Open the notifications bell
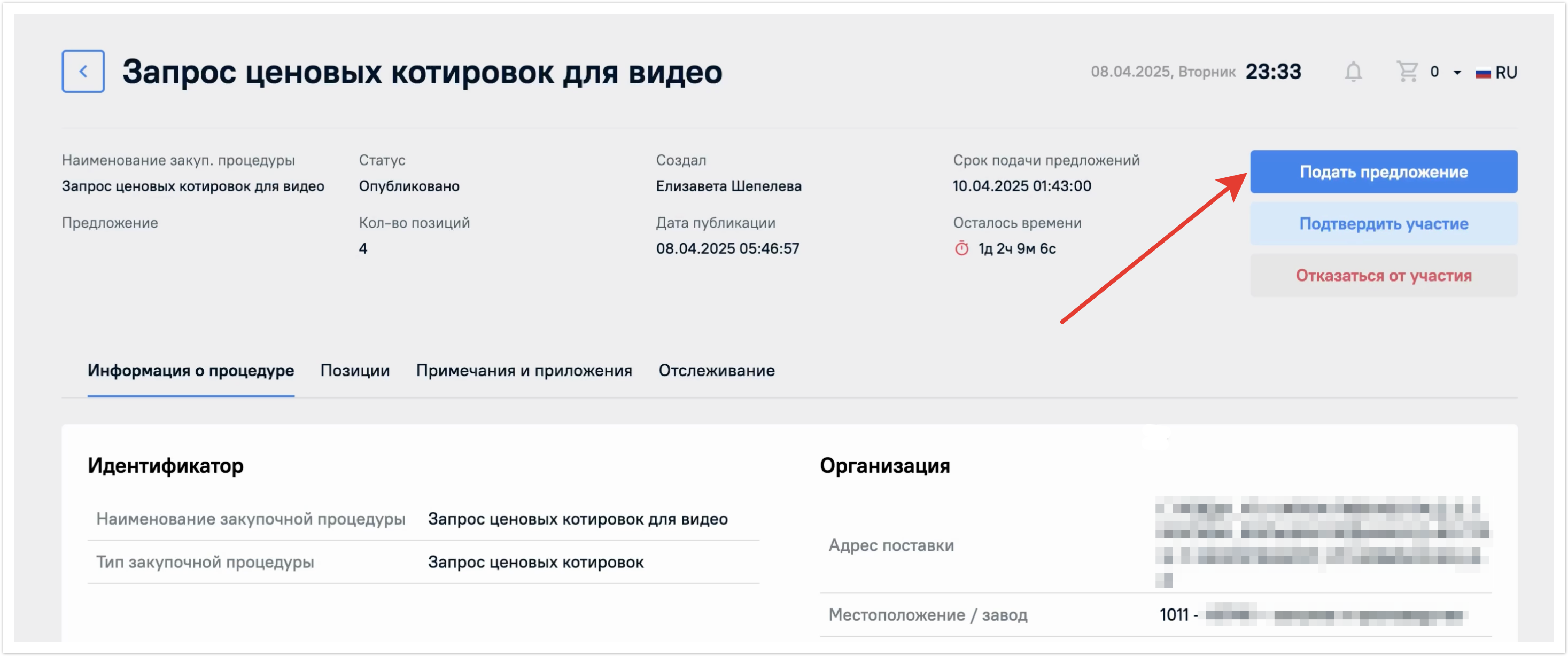This screenshot has width=1568, height=656. coord(1353,72)
